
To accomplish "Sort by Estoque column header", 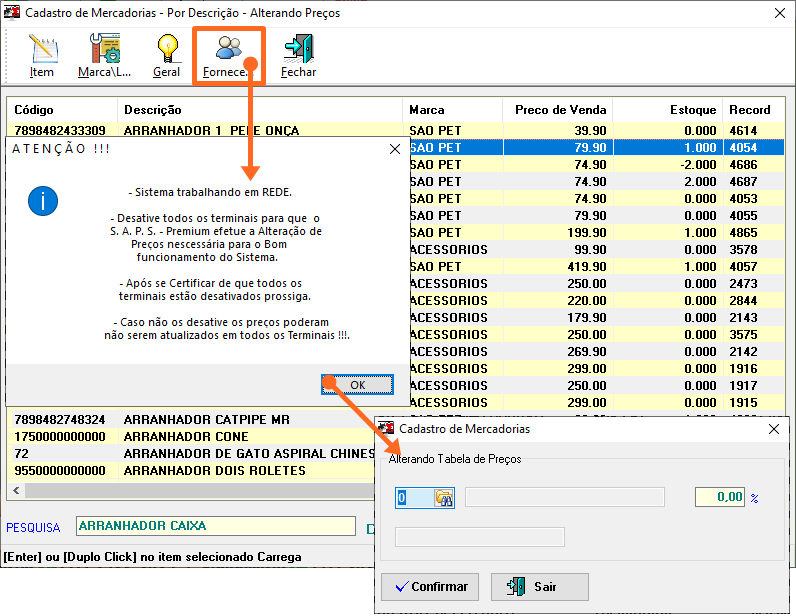I will click(x=668, y=110).
